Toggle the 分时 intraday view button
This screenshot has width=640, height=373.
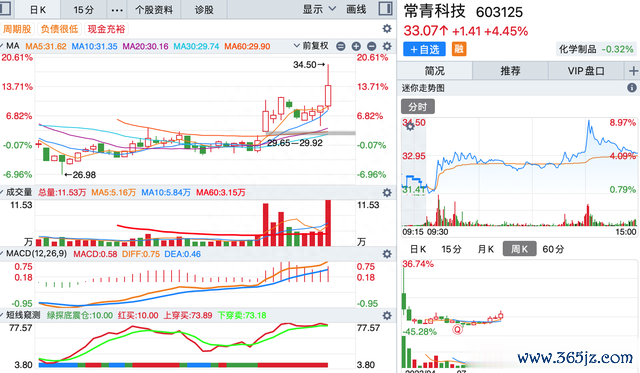(418, 107)
